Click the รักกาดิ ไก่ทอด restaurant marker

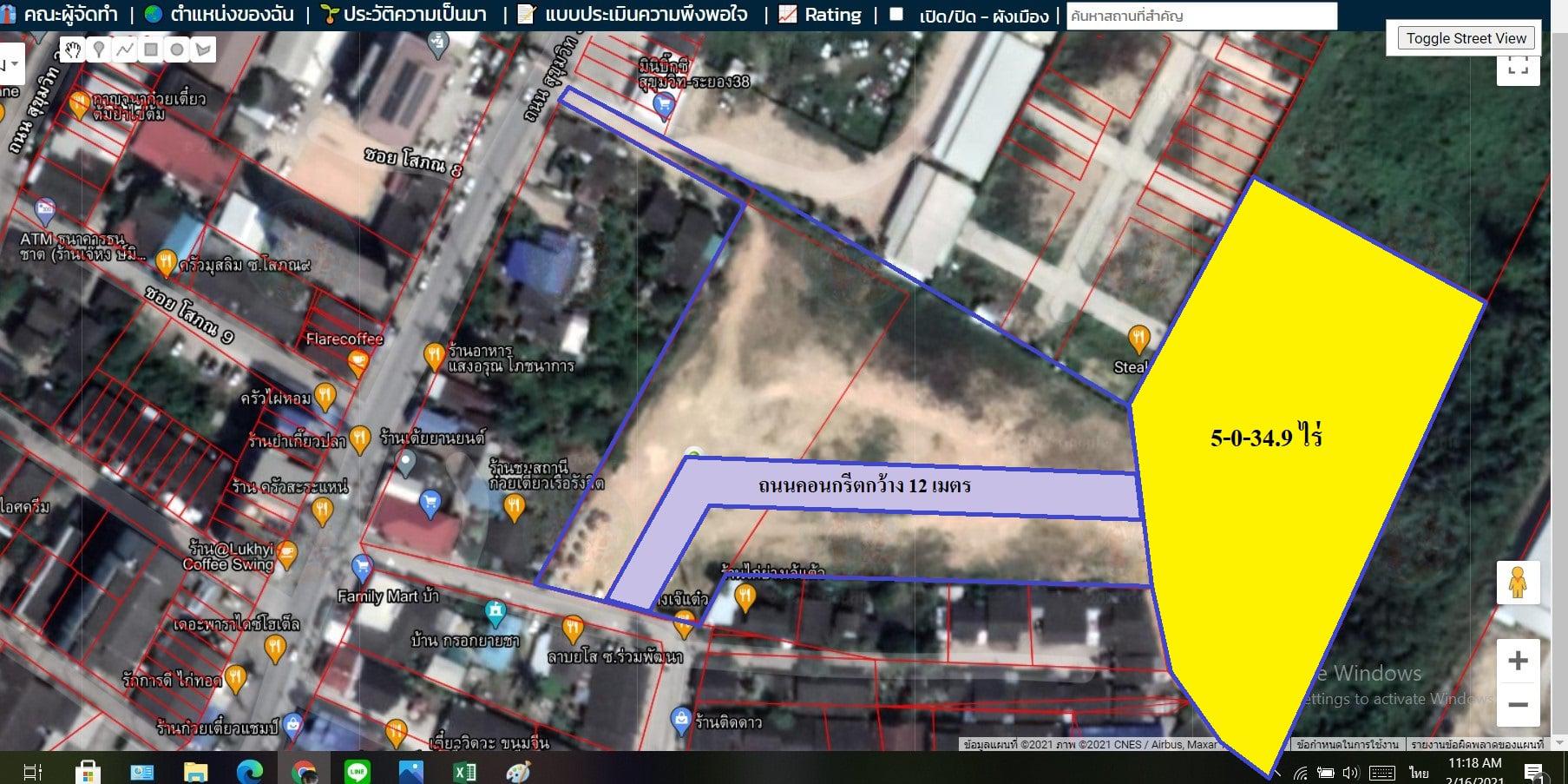coord(235,678)
